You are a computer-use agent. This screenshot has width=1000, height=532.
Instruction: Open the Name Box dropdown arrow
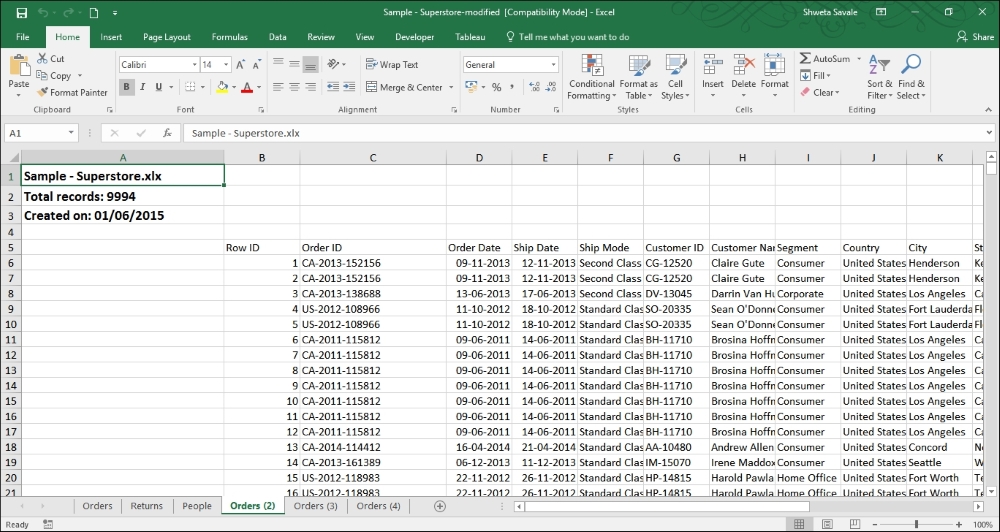(71, 133)
